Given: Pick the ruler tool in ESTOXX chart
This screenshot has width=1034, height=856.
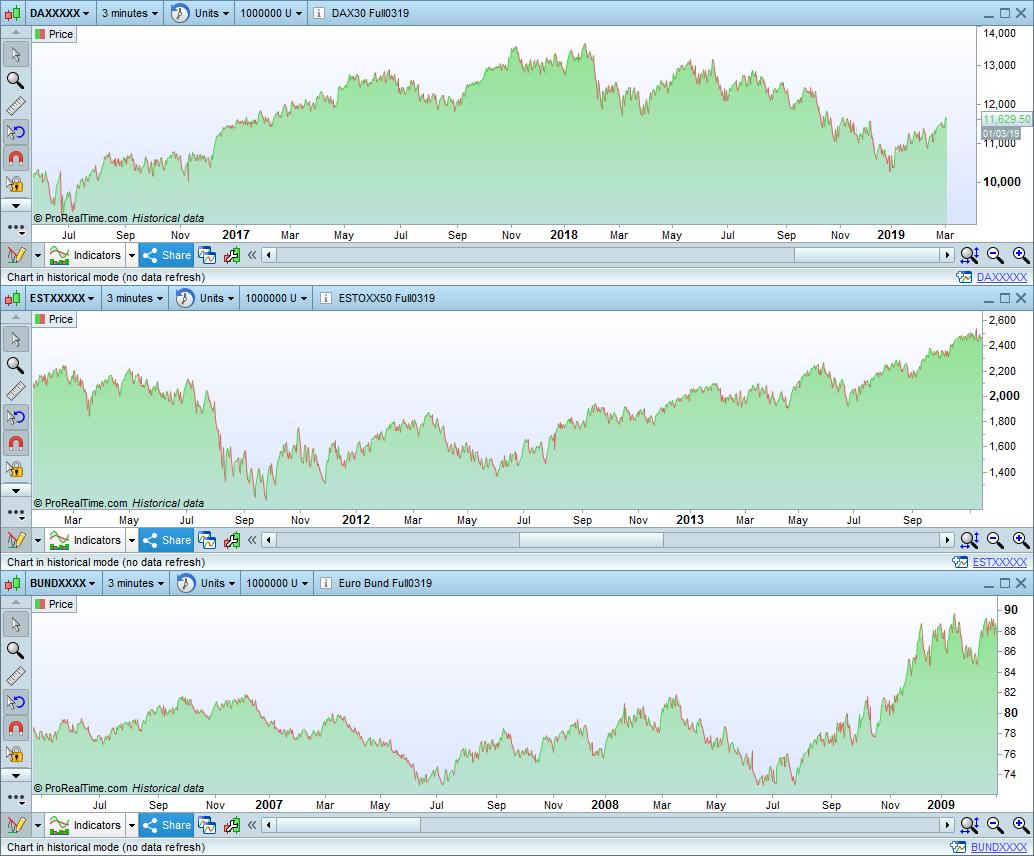Looking at the screenshot, I should tap(16, 391).
